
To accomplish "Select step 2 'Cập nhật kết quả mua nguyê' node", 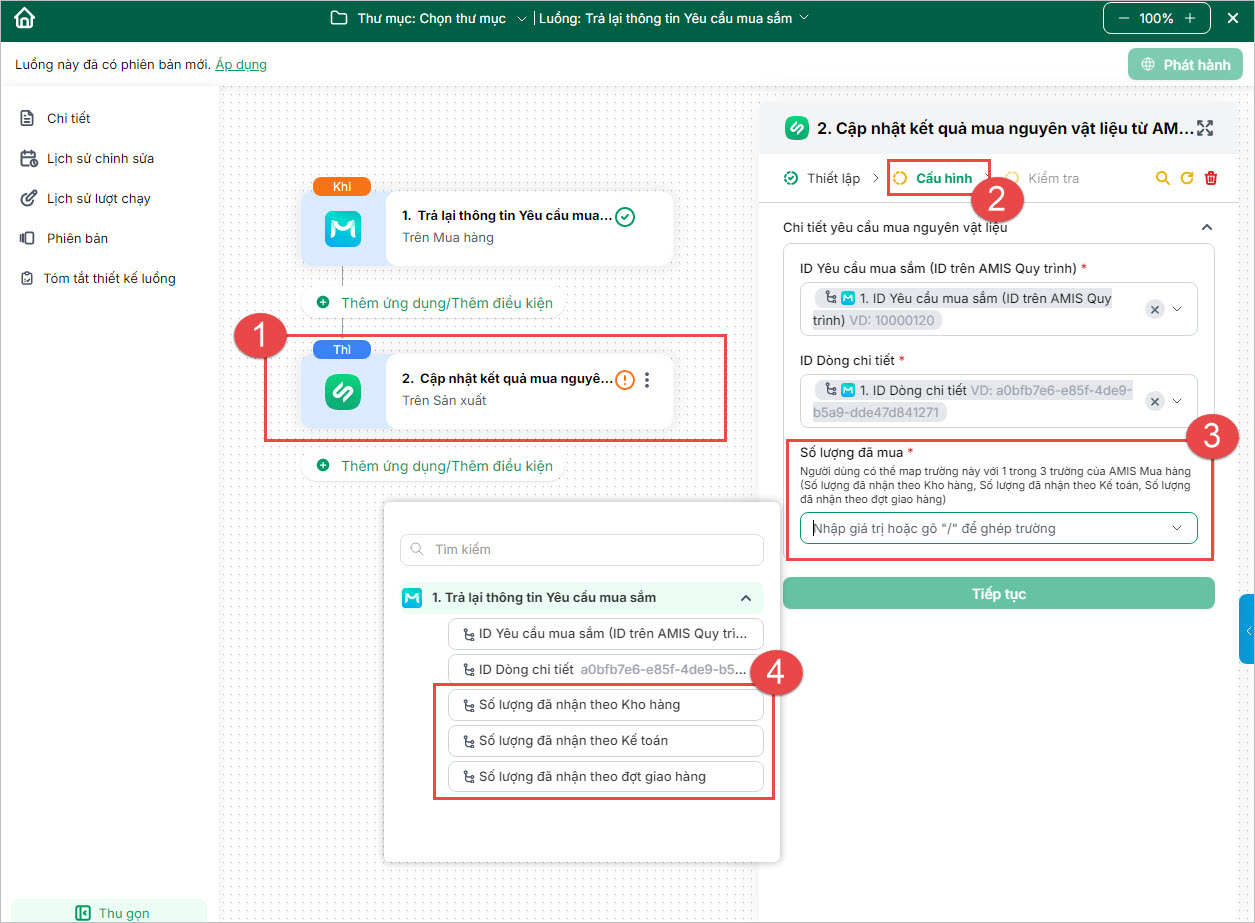I will coord(487,391).
